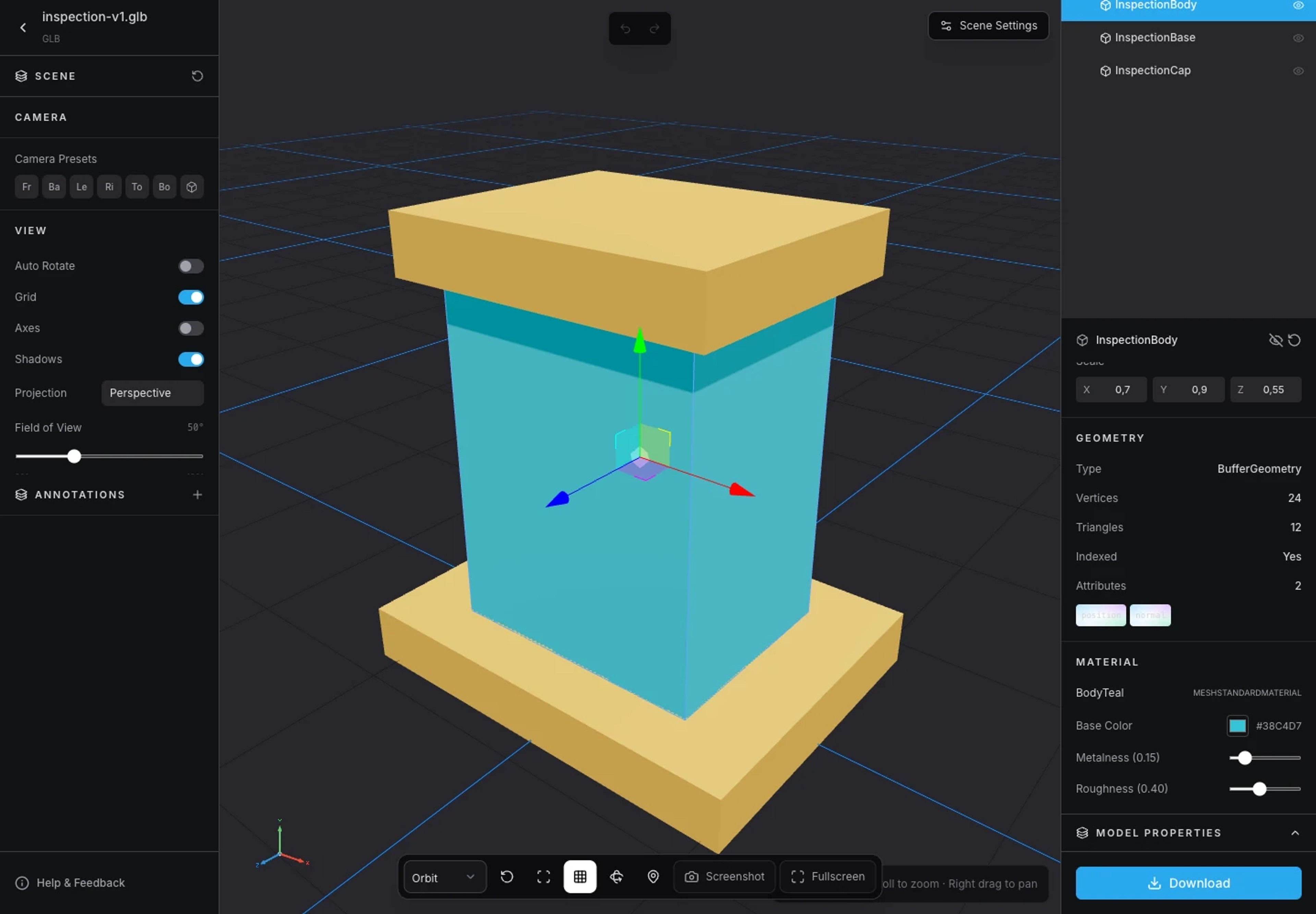Collapse the SCENE section header
The height and width of the screenshot is (914, 1316).
[109, 76]
